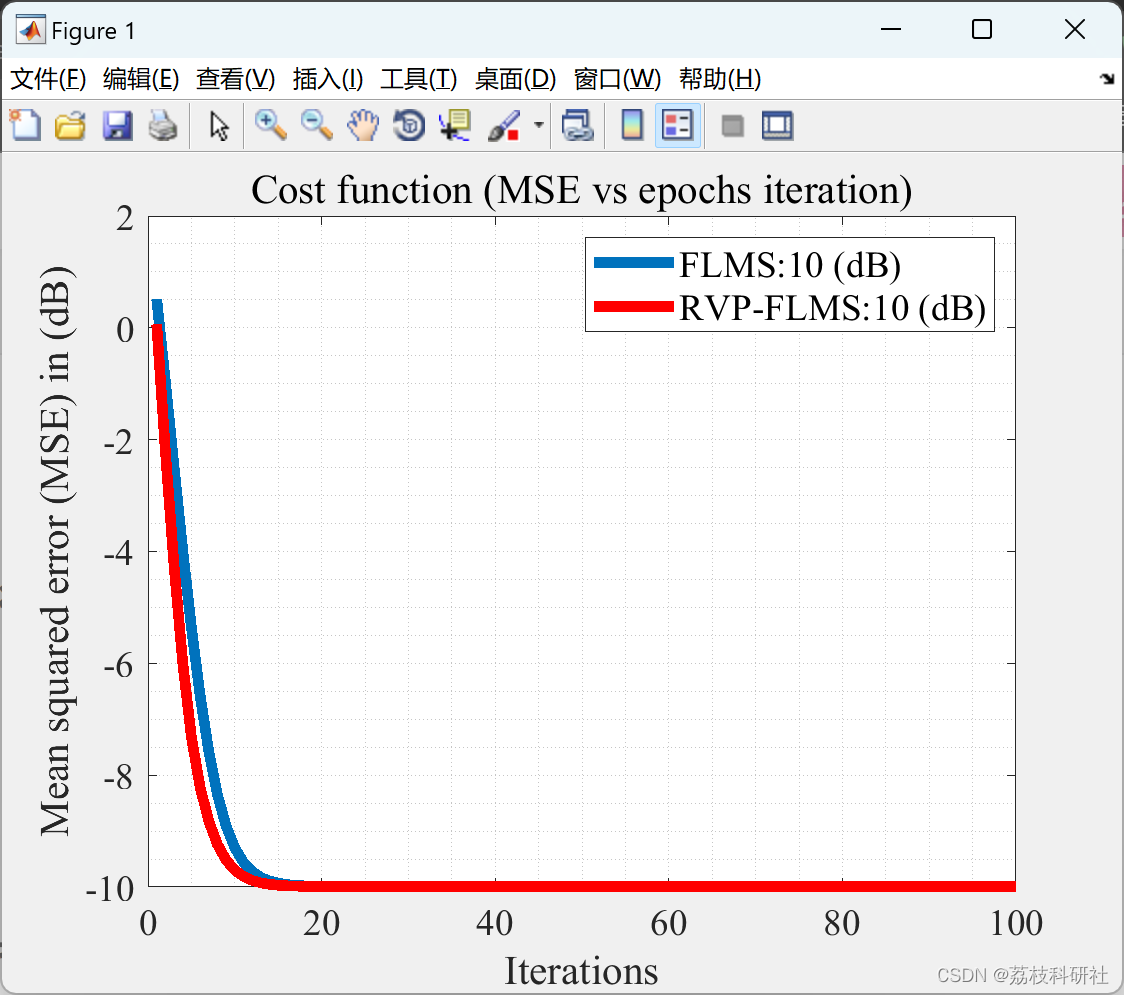
Task: Open the 工具(T) menu
Action: tap(419, 79)
